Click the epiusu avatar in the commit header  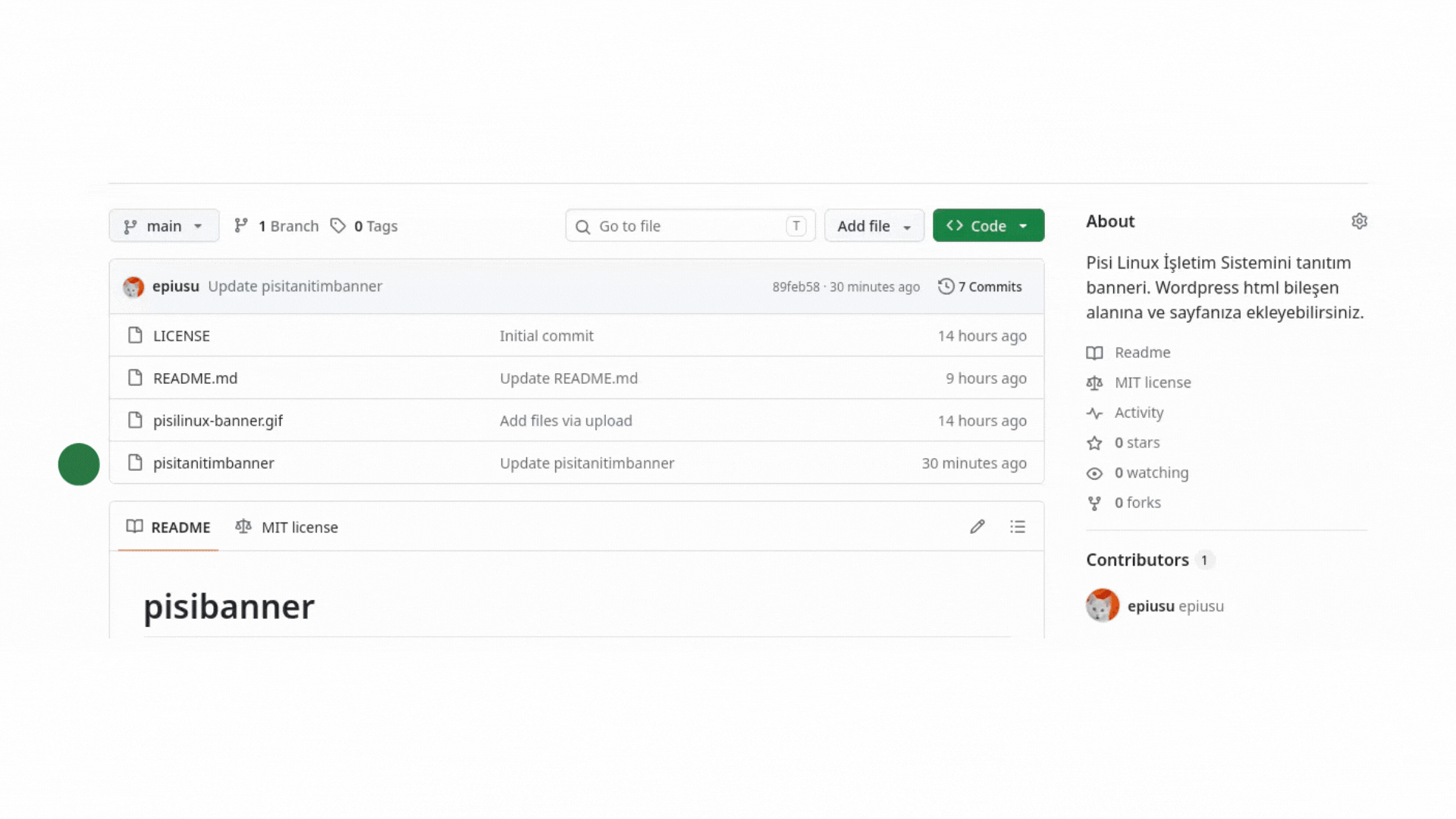tap(133, 287)
